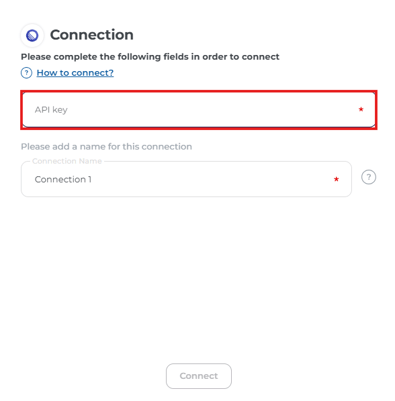This screenshot has width=395, height=401.
Task: Click the Connection heading title
Action: point(92,35)
